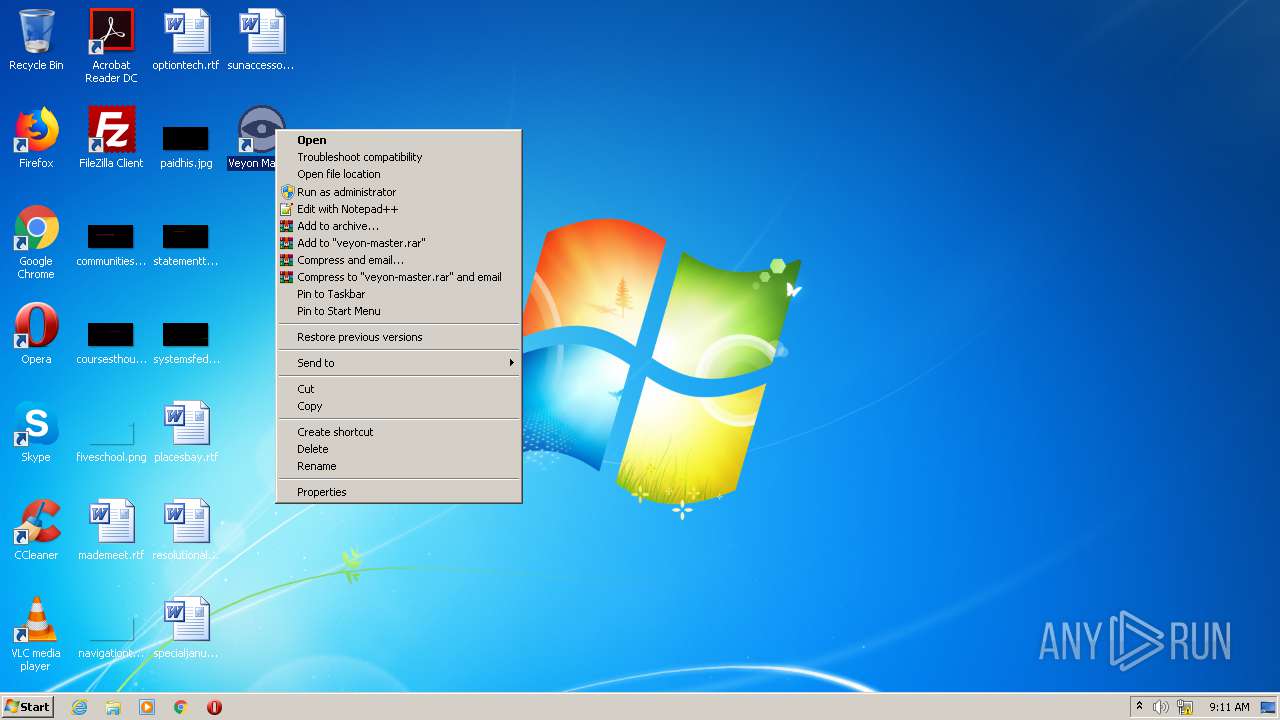
Task: Choose Cut in the context menu
Action: [399, 389]
